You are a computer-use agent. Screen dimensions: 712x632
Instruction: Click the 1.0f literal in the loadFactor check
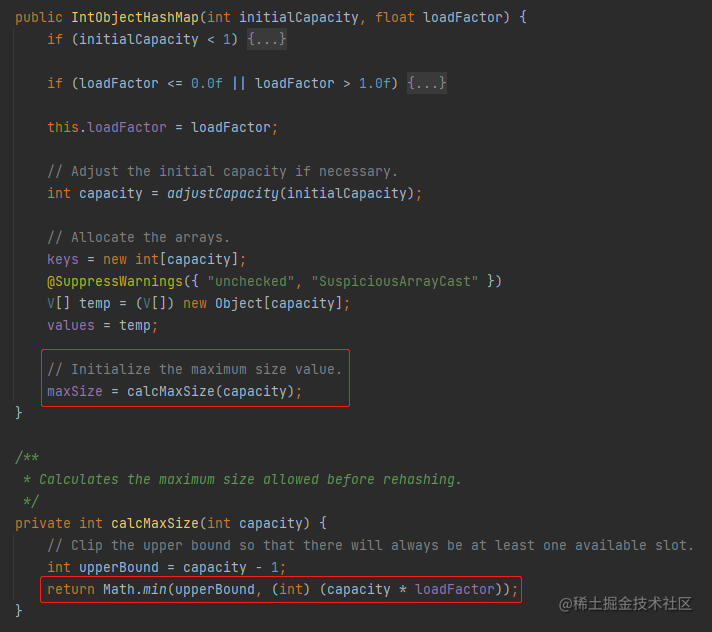375,83
